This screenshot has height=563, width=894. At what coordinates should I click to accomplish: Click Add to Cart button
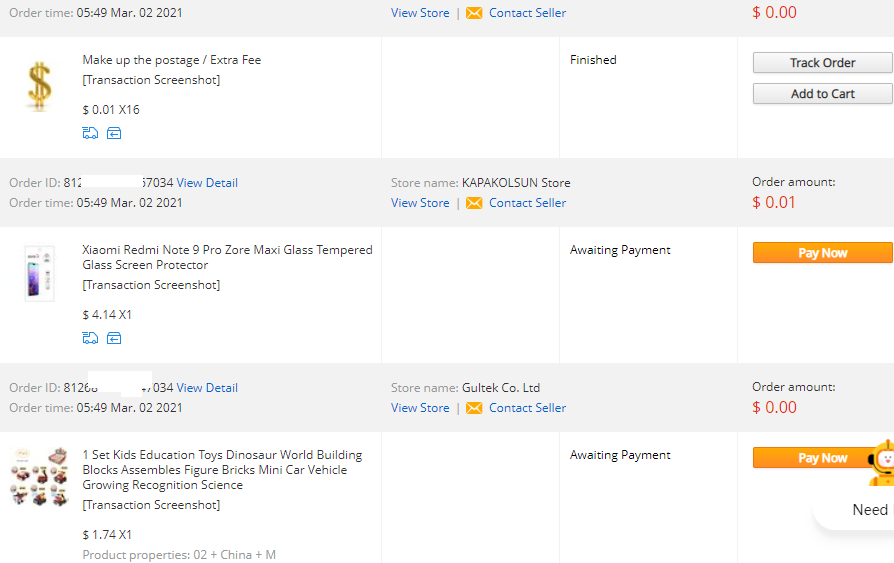(x=822, y=94)
